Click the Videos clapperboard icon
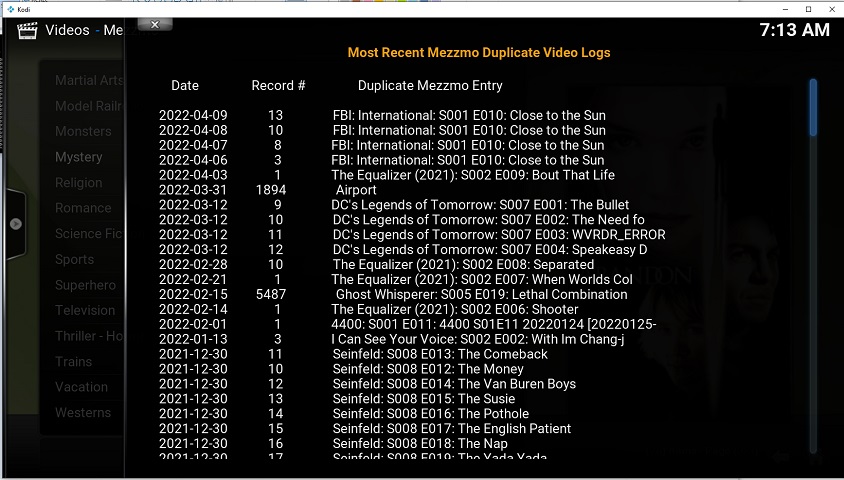This screenshot has height=480, width=844. pyautogui.click(x=27, y=31)
